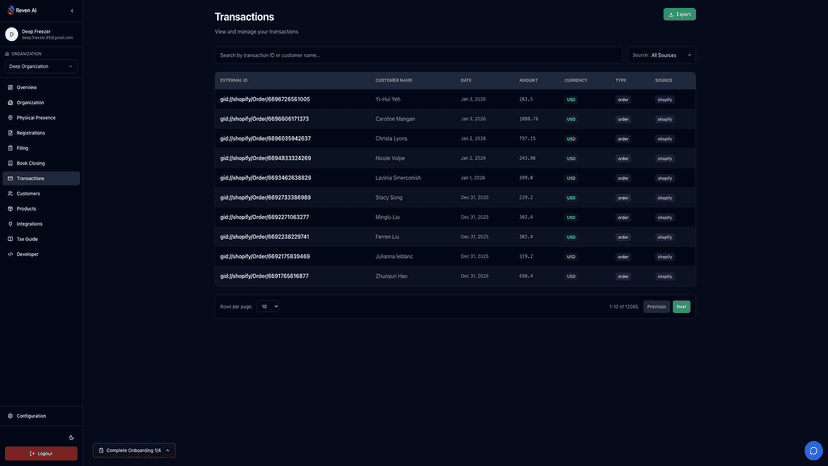Click the order badge in Stacy Song row
828x466 pixels.
623,198
